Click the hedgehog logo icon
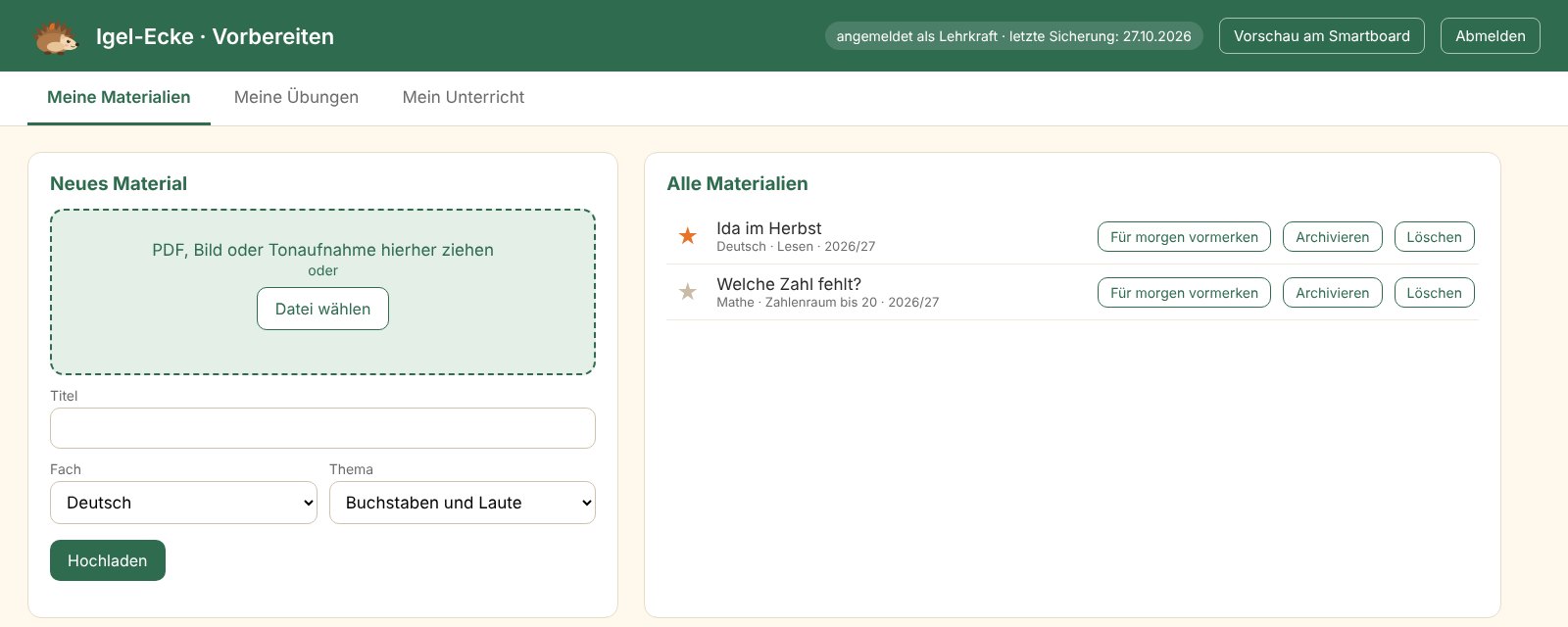The height and width of the screenshot is (627, 1568). (56, 37)
